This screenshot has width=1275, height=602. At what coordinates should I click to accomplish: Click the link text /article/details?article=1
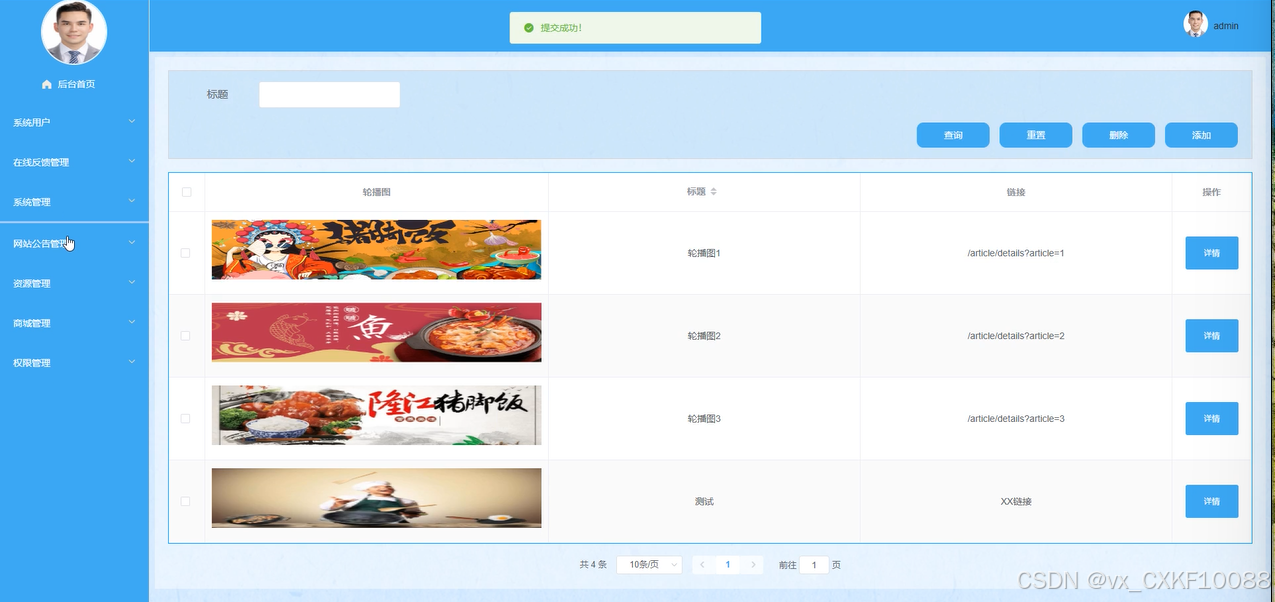1016,253
